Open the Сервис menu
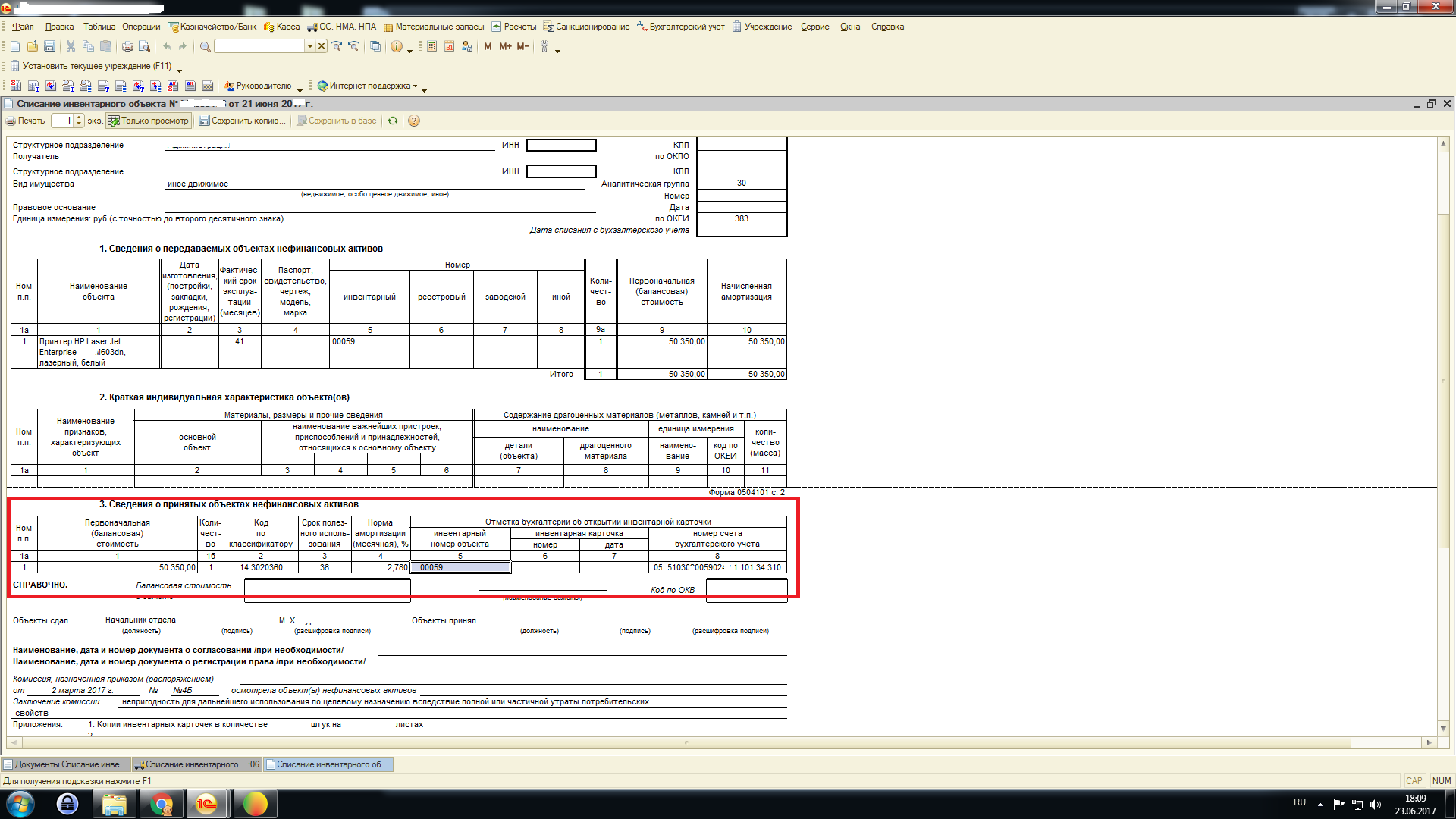This screenshot has width=1456, height=819. (x=815, y=27)
